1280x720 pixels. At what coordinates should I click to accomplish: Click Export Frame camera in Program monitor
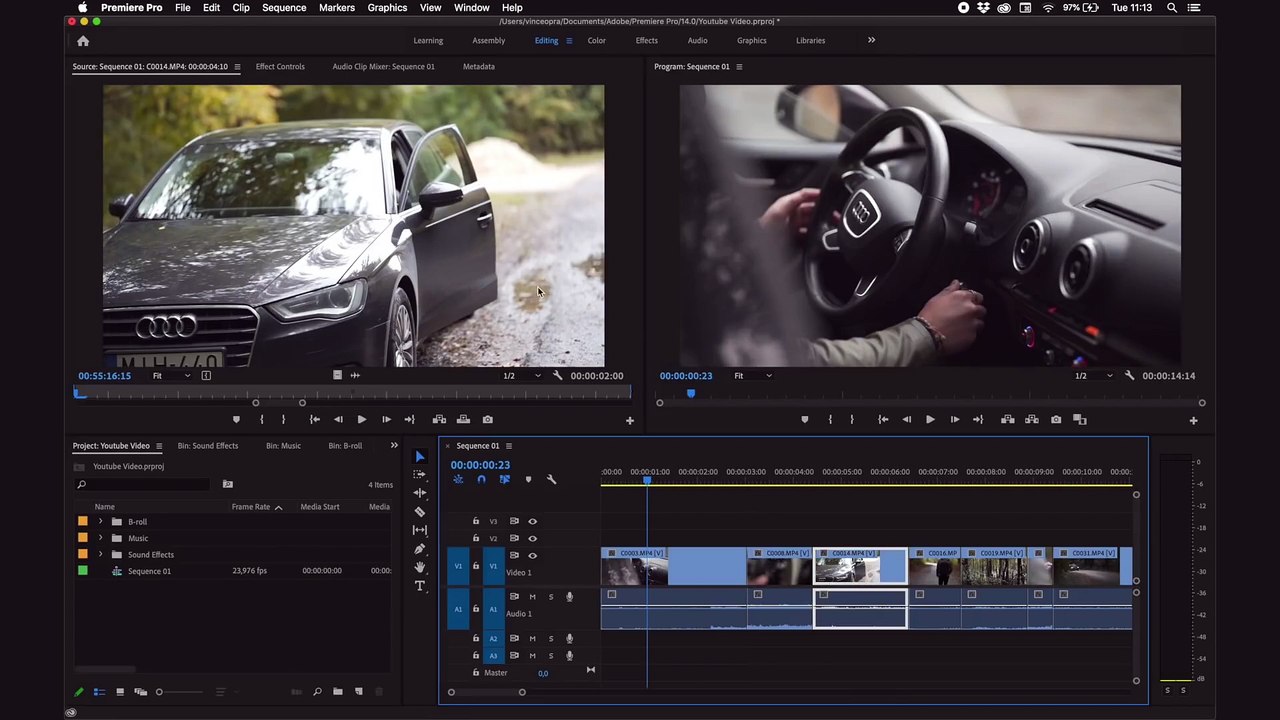(1056, 419)
